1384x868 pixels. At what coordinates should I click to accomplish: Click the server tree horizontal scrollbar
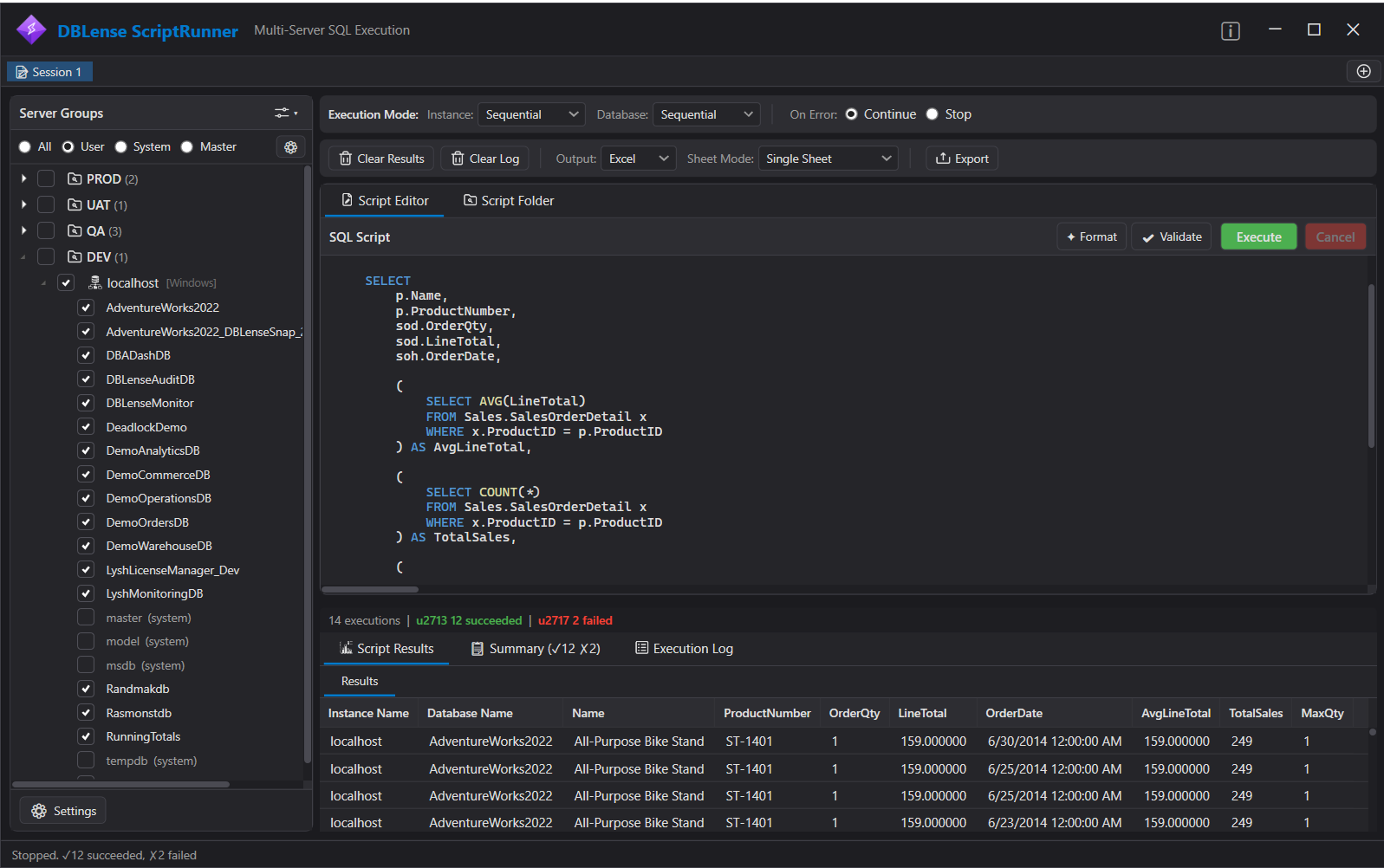click(121, 784)
